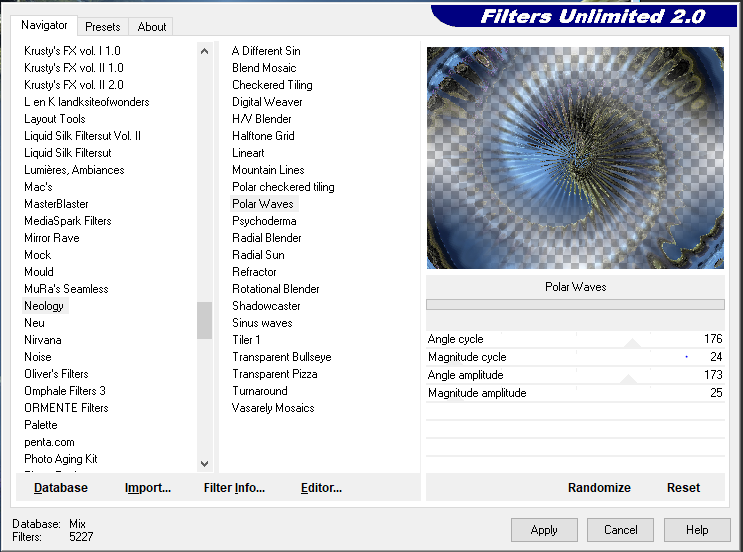Click the Polar Waves preview image
The height and width of the screenshot is (552, 743).
point(575,158)
